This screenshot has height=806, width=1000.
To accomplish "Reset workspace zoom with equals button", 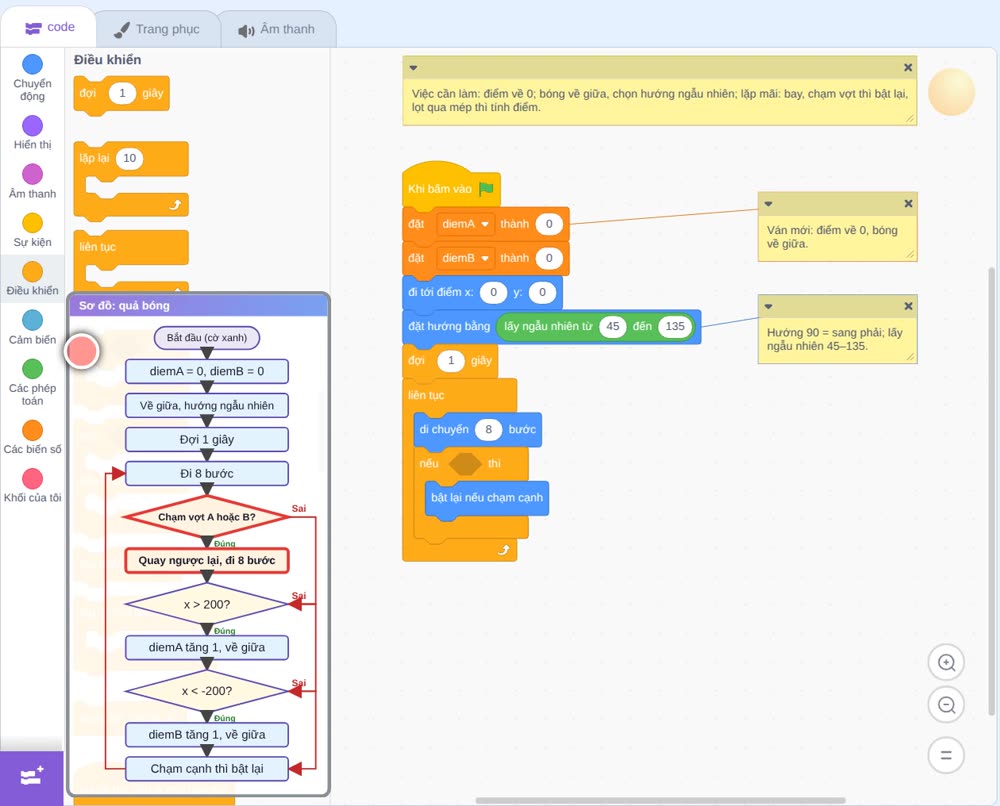I will [946, 755].
